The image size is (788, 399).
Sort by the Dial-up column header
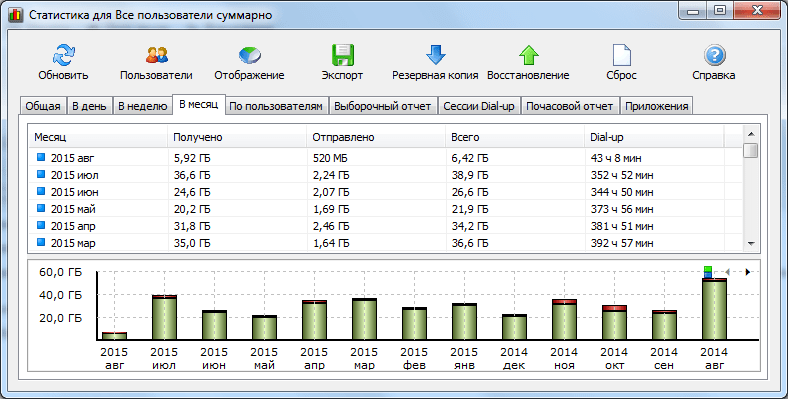pos(654,137)
